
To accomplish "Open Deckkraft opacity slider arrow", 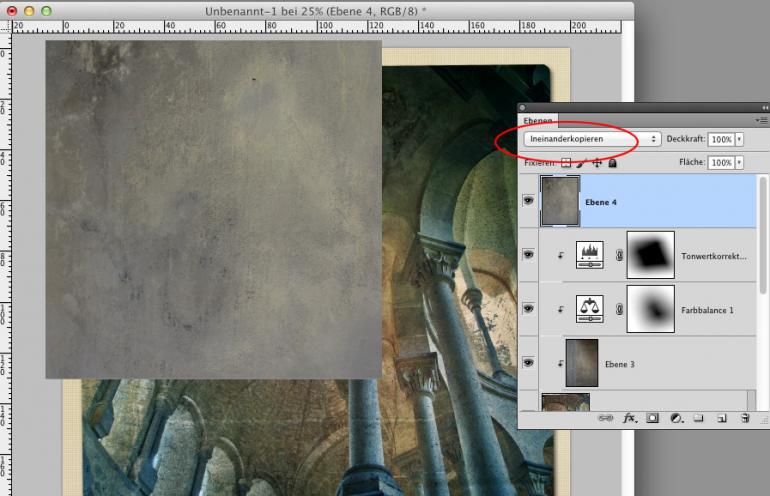I will (739, 139).
